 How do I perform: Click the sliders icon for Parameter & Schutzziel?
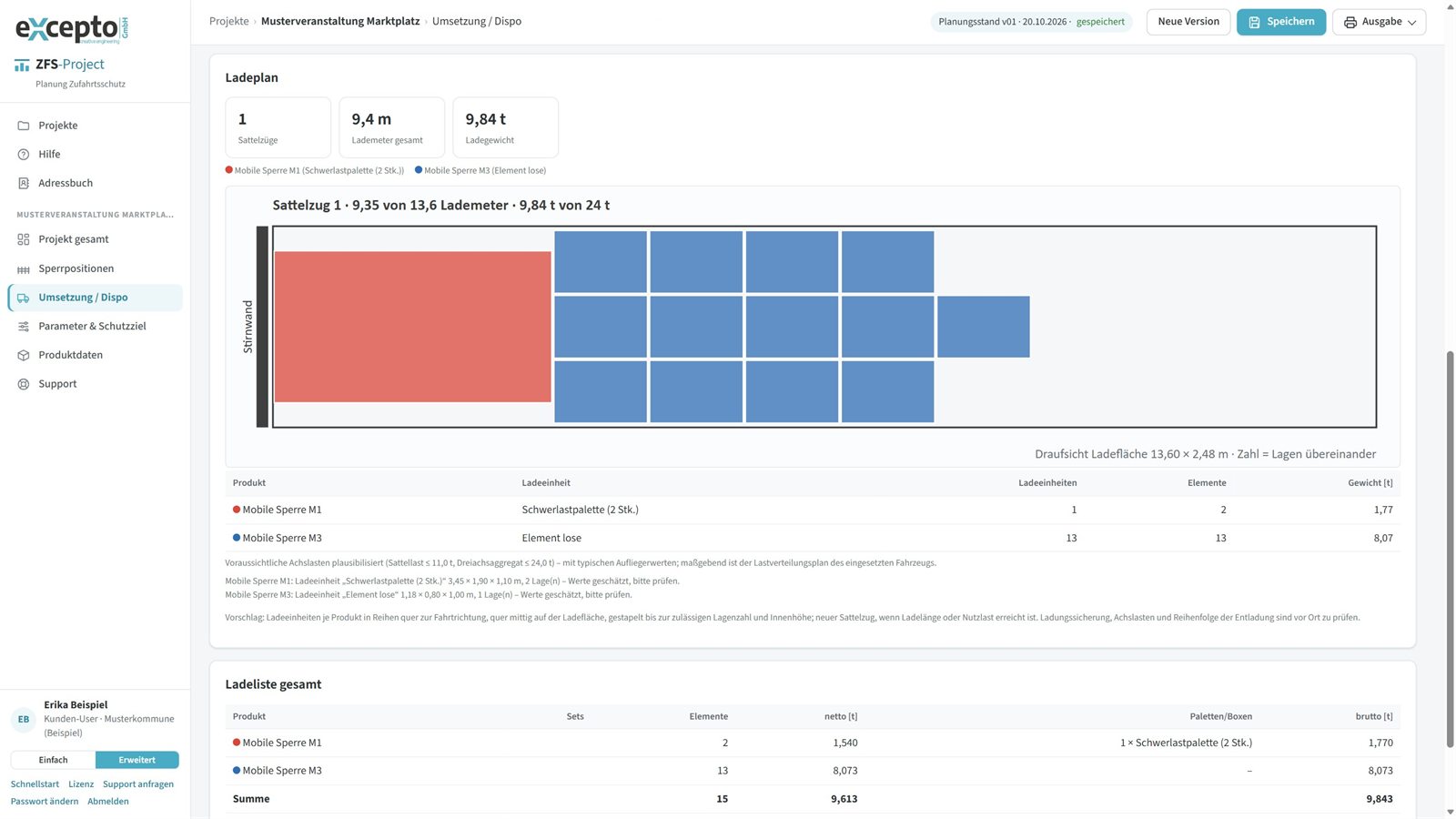pos(24,326)
